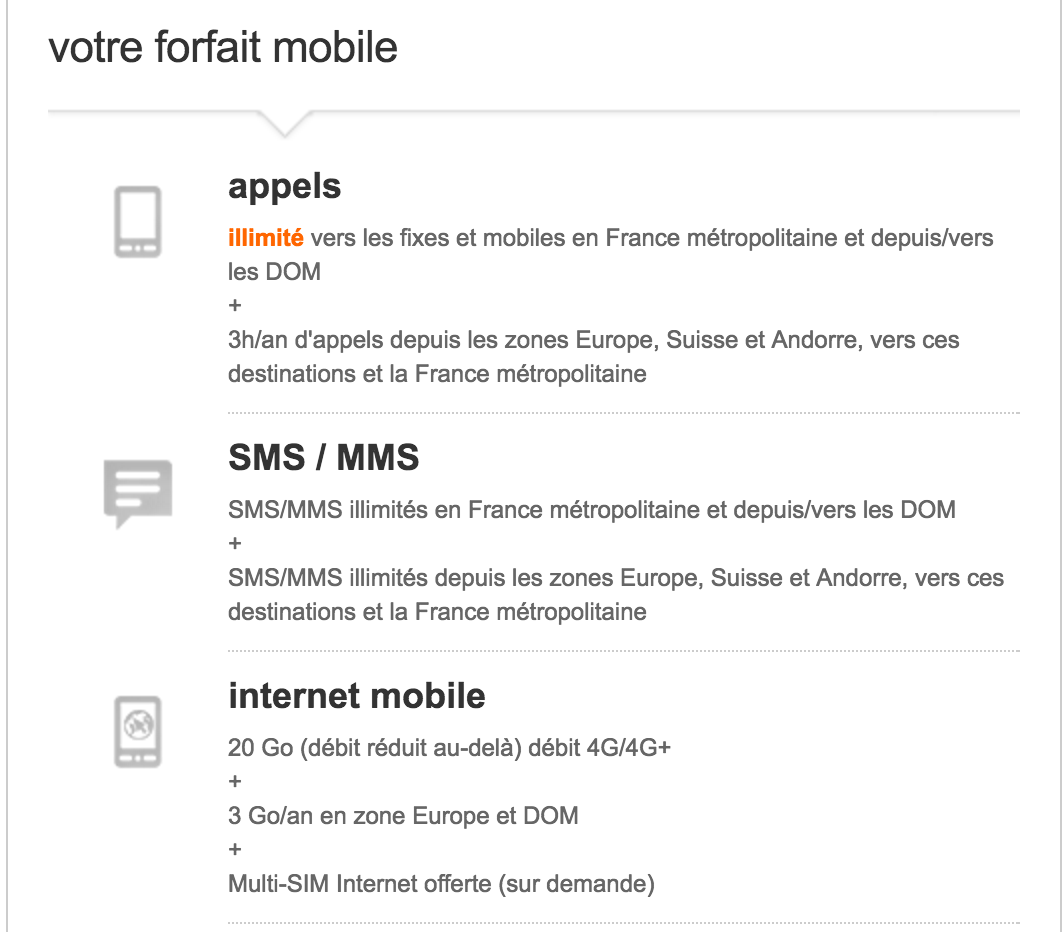The width and height of the screenshot is (1064, 932).
Task: Click the plus sign below the 20 Go line
Action: tap(235, 782)
